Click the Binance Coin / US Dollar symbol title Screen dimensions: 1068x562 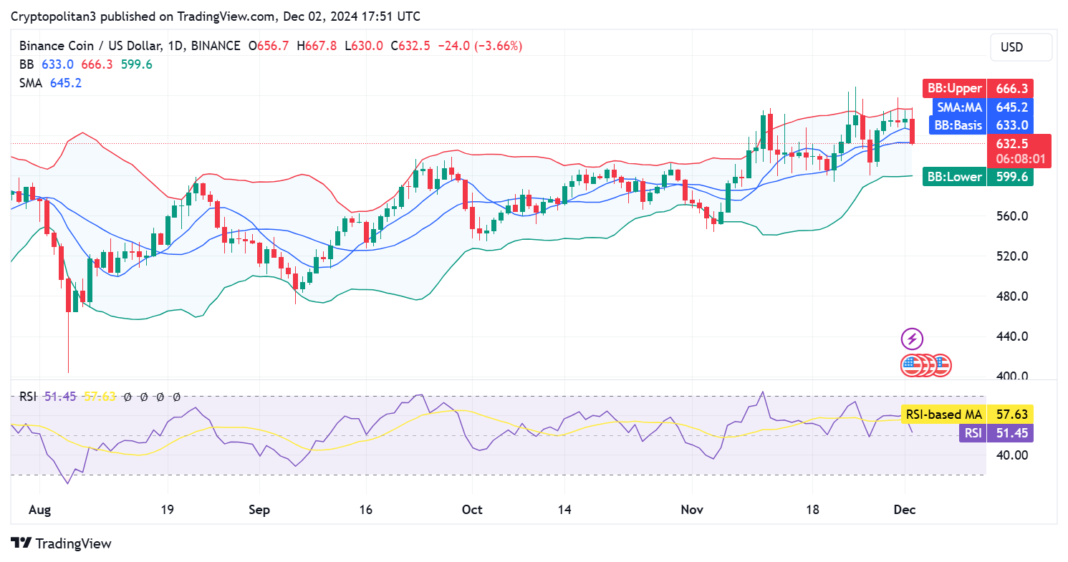tap(91, 46)
